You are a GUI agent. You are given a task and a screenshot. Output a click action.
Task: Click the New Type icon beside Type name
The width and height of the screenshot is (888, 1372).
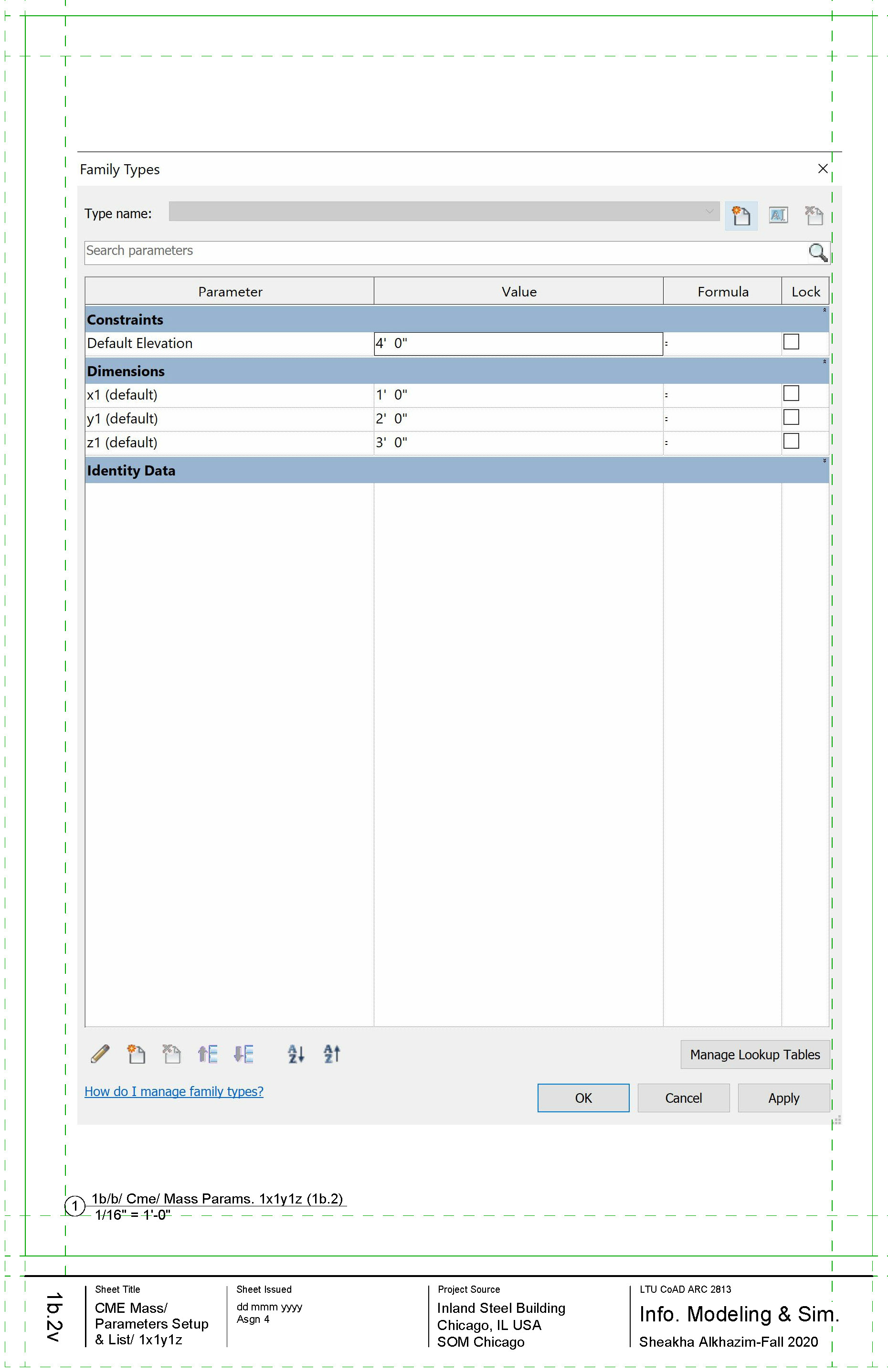point(741,216)
